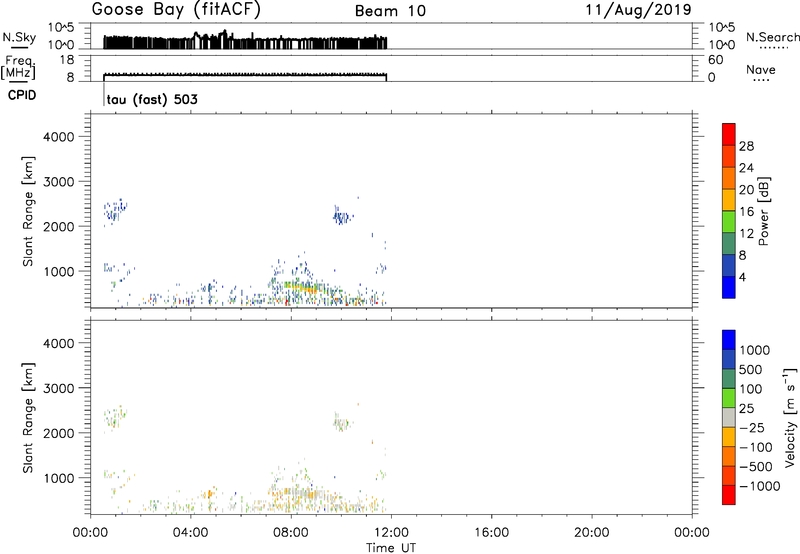Click the frequency trace in the Freq panel
This screenshot has height=554, width=800.
point(245,75)
